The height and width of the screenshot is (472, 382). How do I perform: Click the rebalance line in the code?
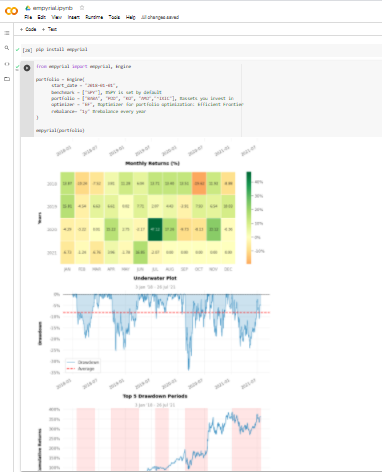[98, 111]
